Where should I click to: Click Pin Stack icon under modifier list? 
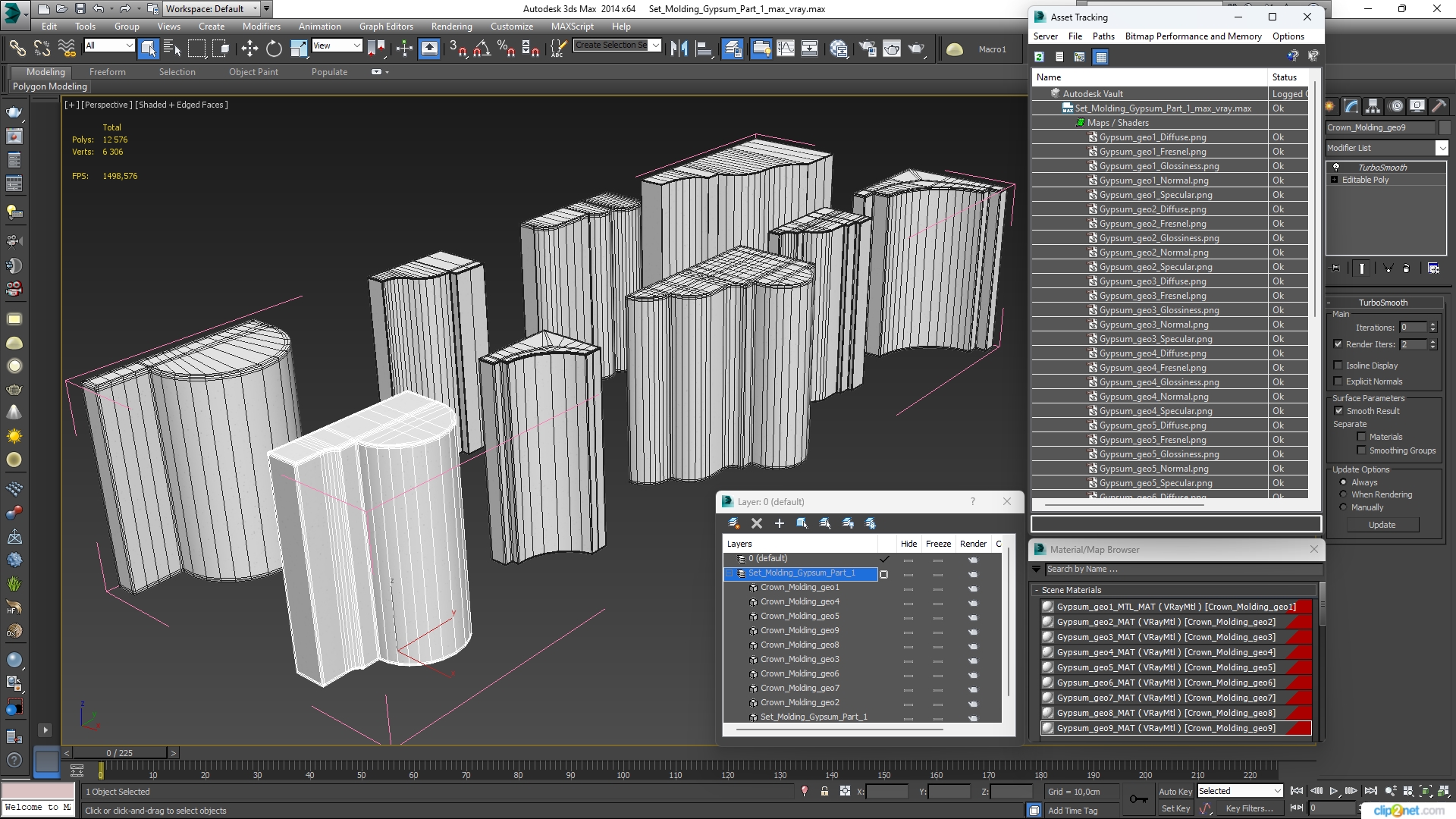[1336, 268]
